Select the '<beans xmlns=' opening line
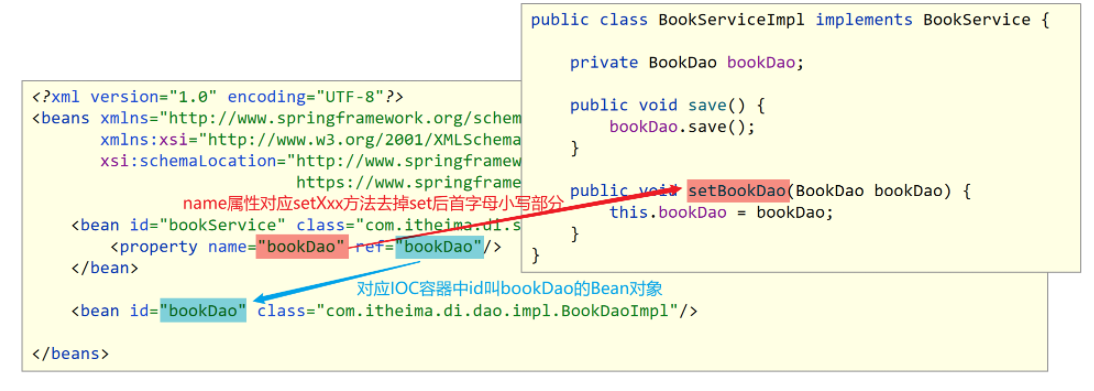This screenshot has width=1094, height=391. click(x=276, y=118)
